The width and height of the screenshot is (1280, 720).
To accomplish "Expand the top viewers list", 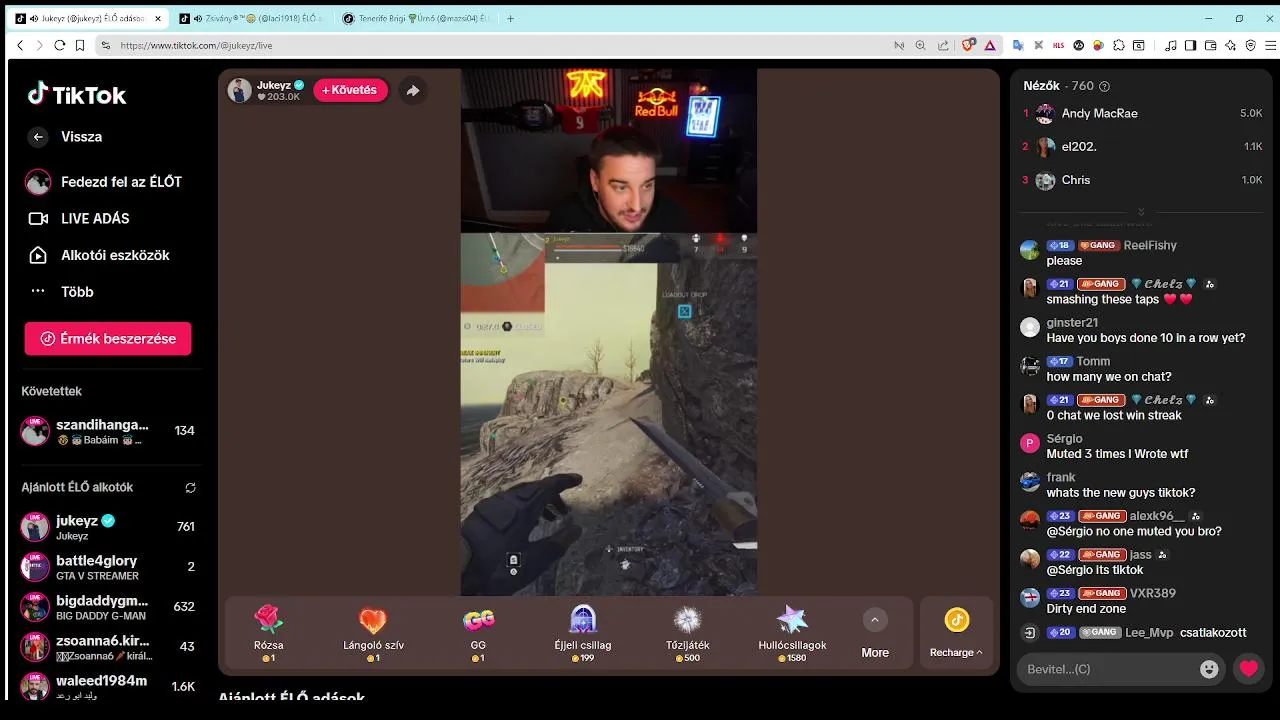I will tap(1141, 212).
